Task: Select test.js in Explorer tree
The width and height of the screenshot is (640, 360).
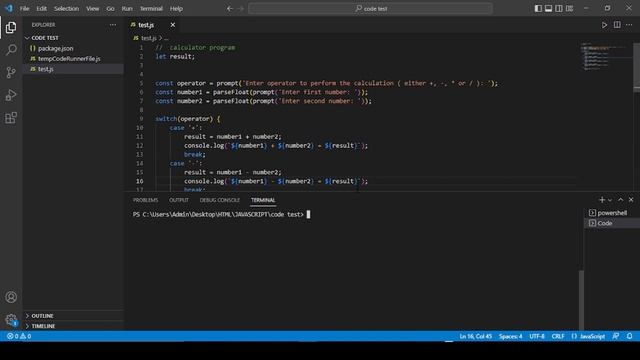Action: [x=73, y=69]
